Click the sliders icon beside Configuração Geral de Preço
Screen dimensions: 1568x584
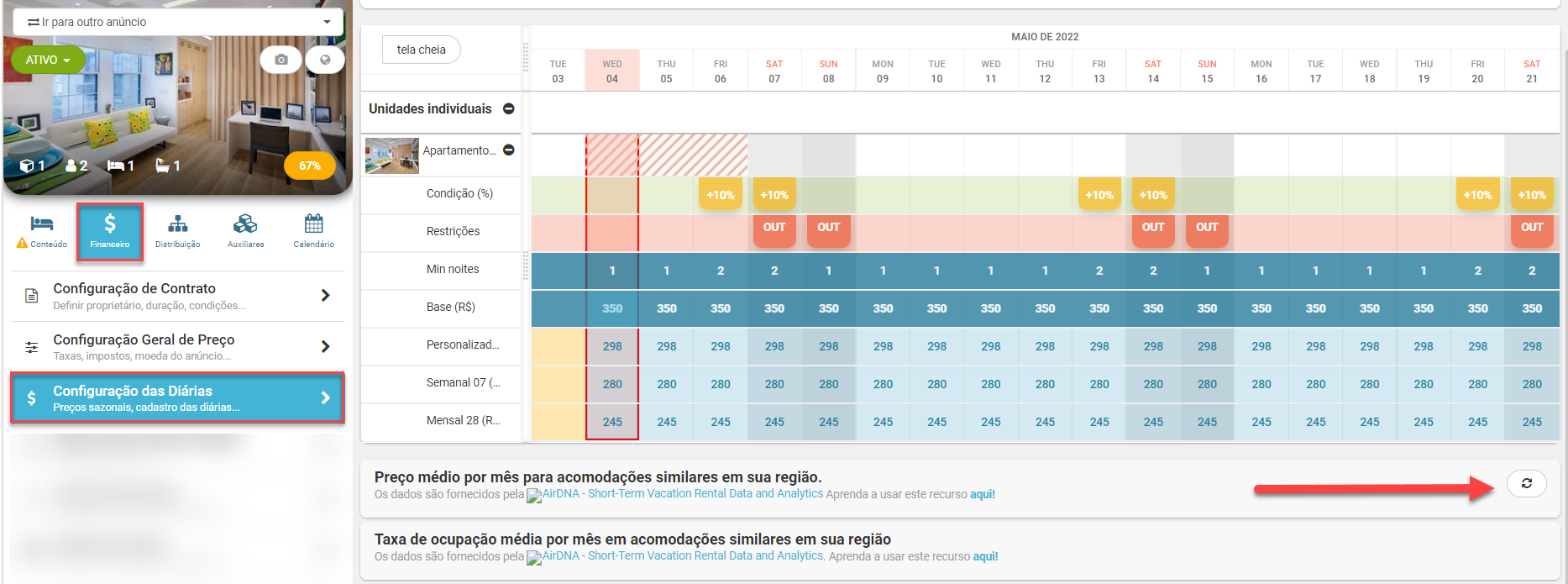click(32, 347)
